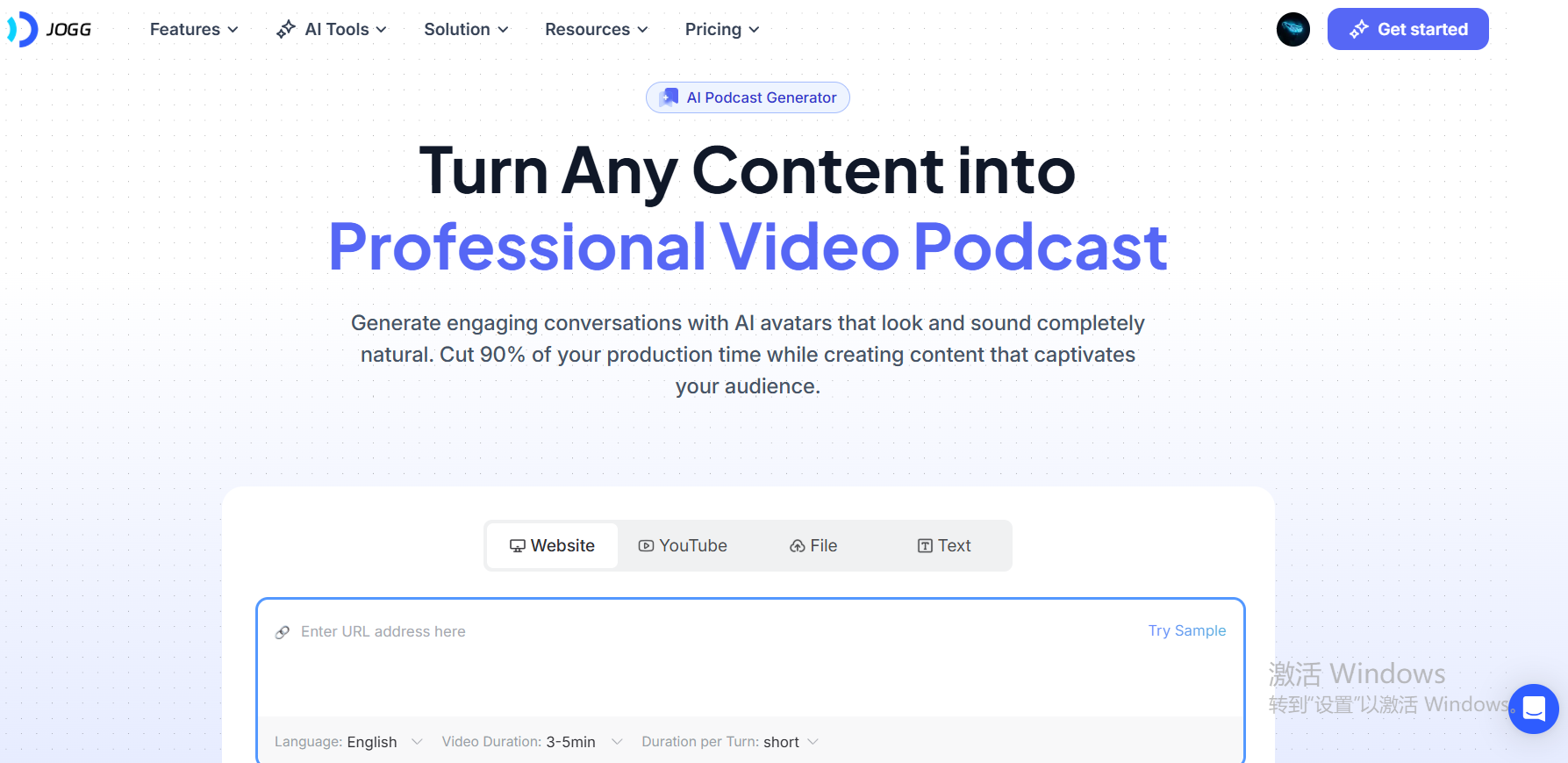Click the Try Sample link
Image resolution: width=1568 pixels, height=763 pixels.
1186,630
